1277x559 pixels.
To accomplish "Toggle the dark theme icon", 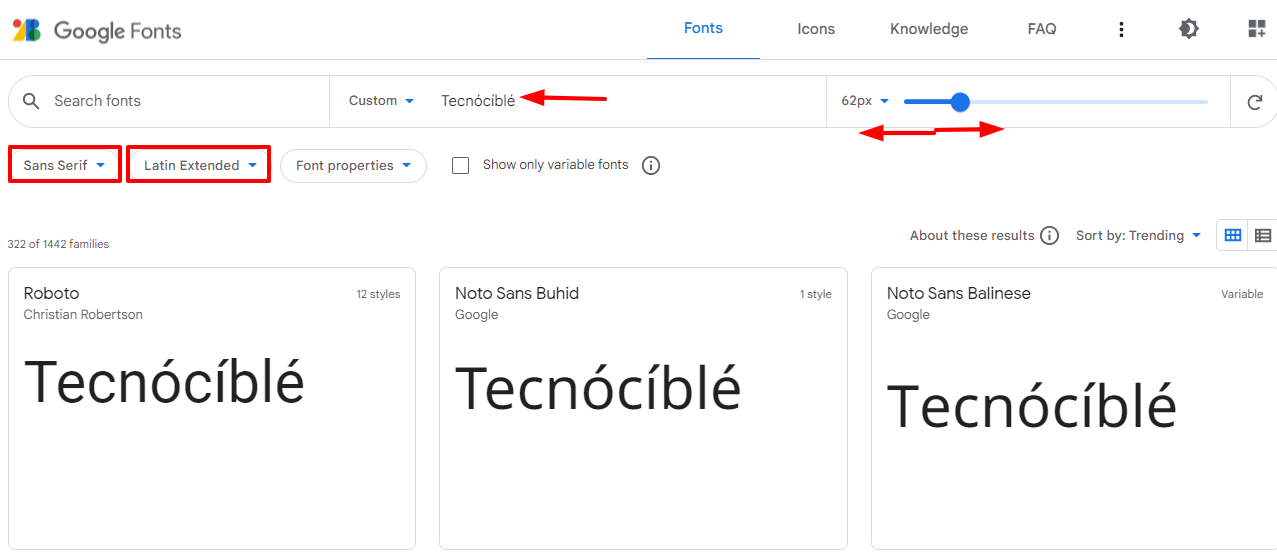I will (x=1188, y=29).
